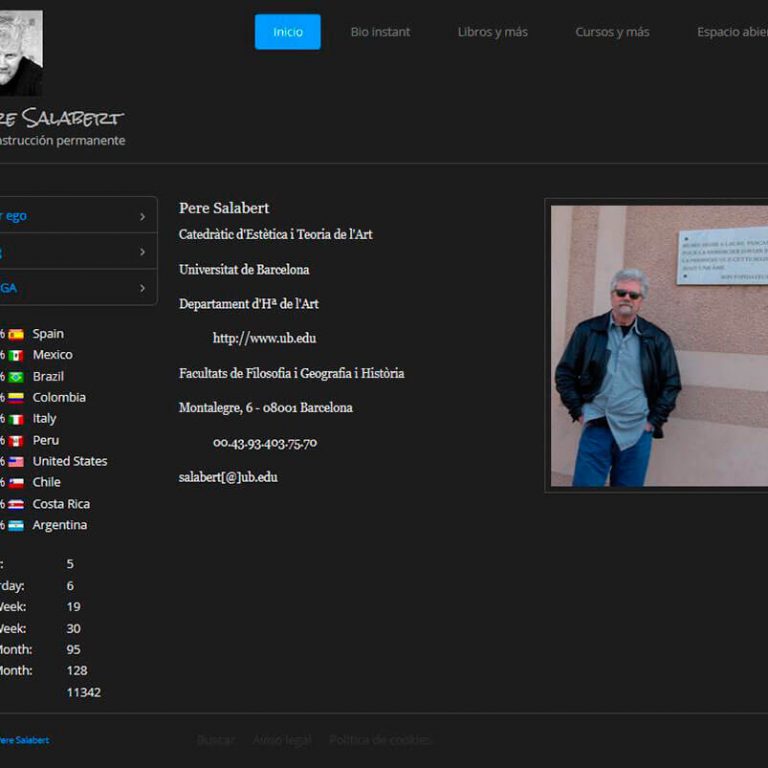768x768 pixels.
Task: Go to Cursos y más
Action: 612,32
